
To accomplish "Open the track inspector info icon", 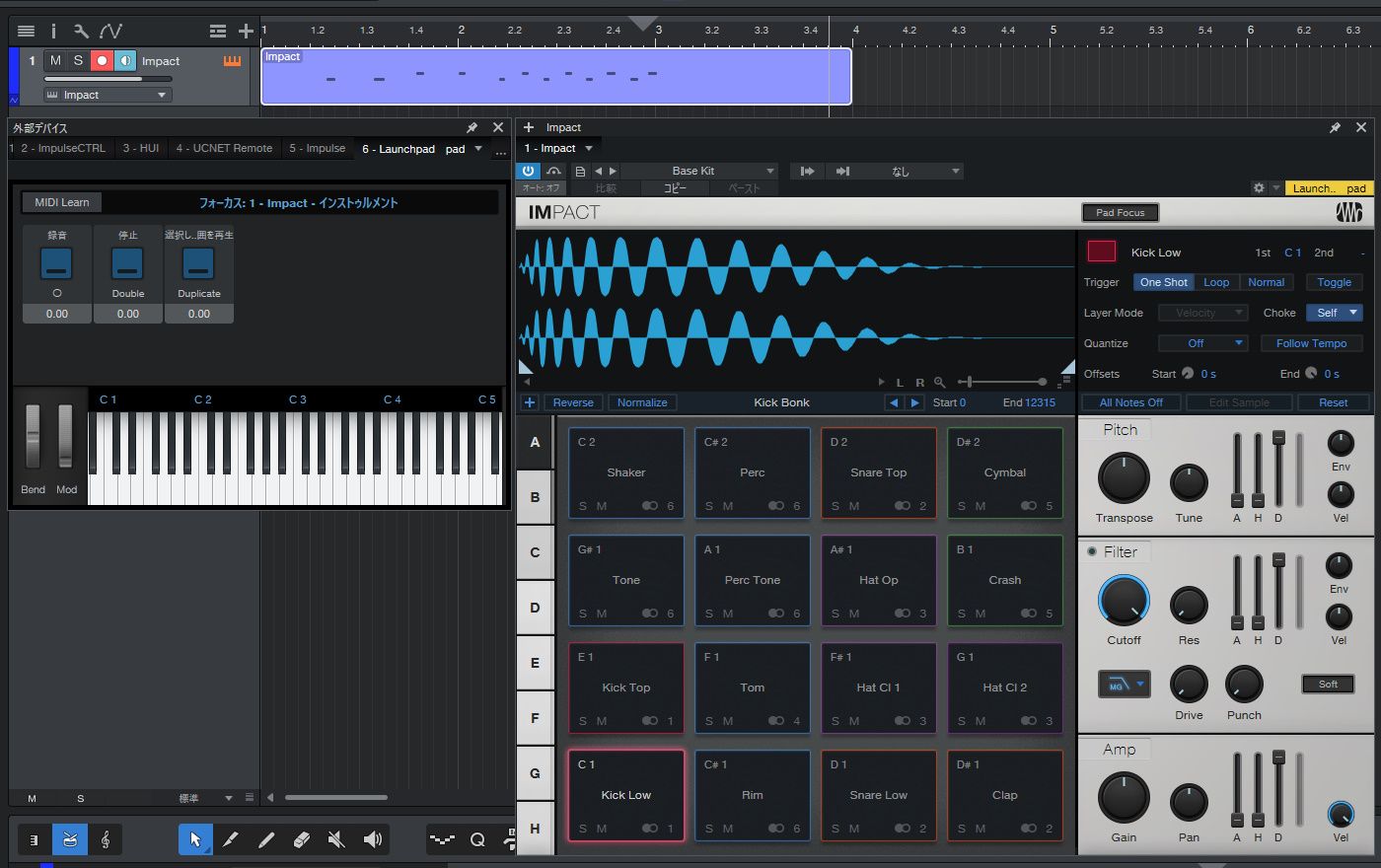I will pos(53,32).
